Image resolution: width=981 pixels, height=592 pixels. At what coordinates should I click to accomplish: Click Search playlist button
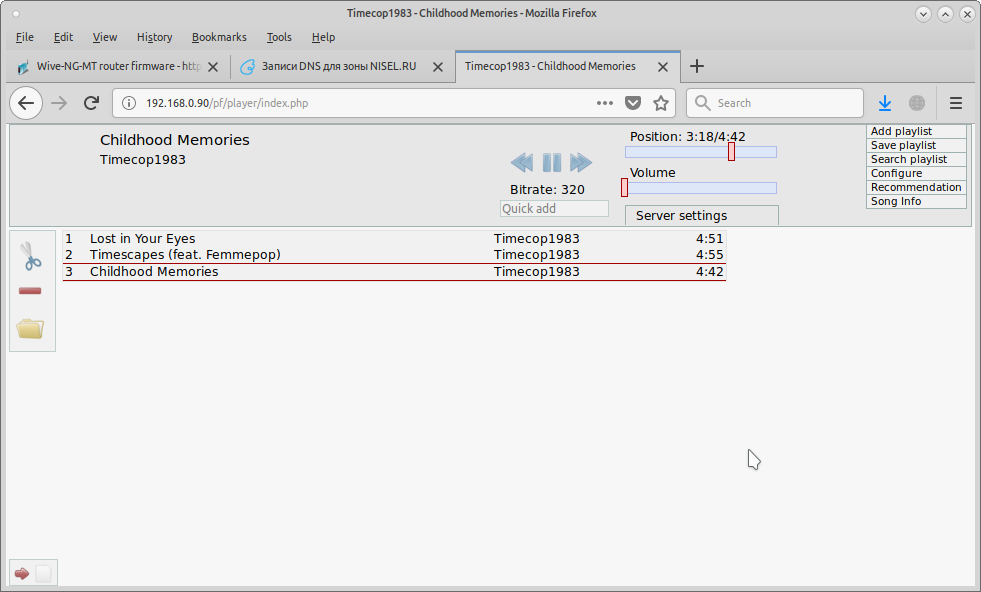(916, 160)
